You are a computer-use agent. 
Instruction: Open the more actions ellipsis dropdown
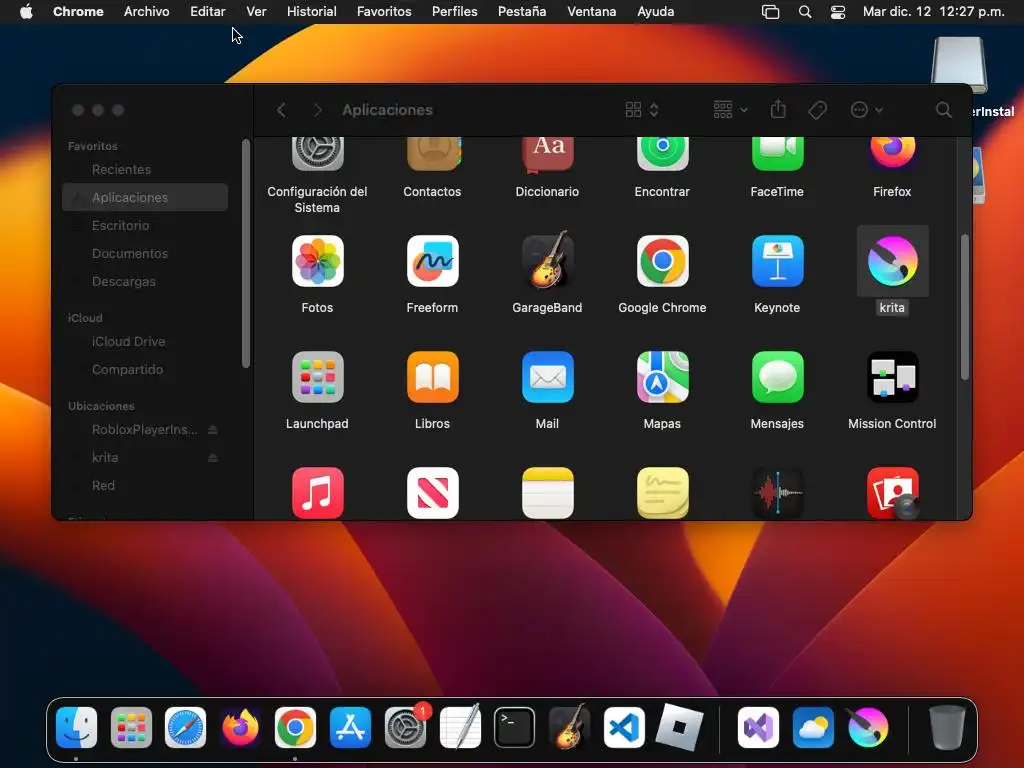[x=867, y=110]
